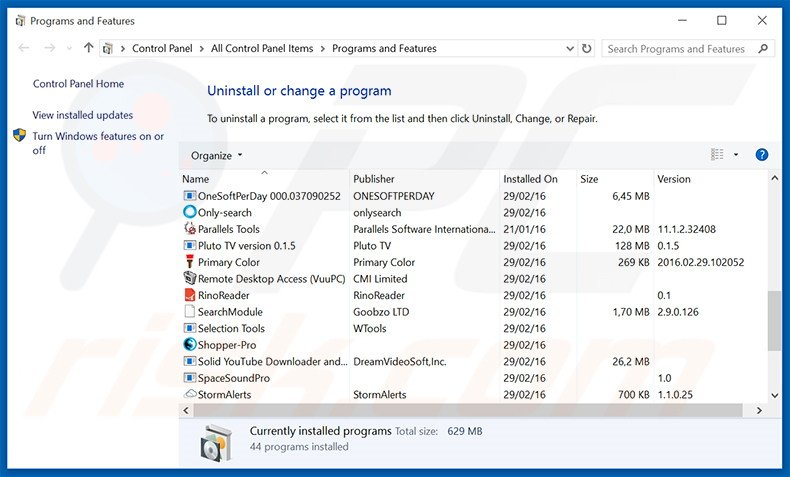Click the Selection Tools icon

pyautogui.click(x=189, y=328)
